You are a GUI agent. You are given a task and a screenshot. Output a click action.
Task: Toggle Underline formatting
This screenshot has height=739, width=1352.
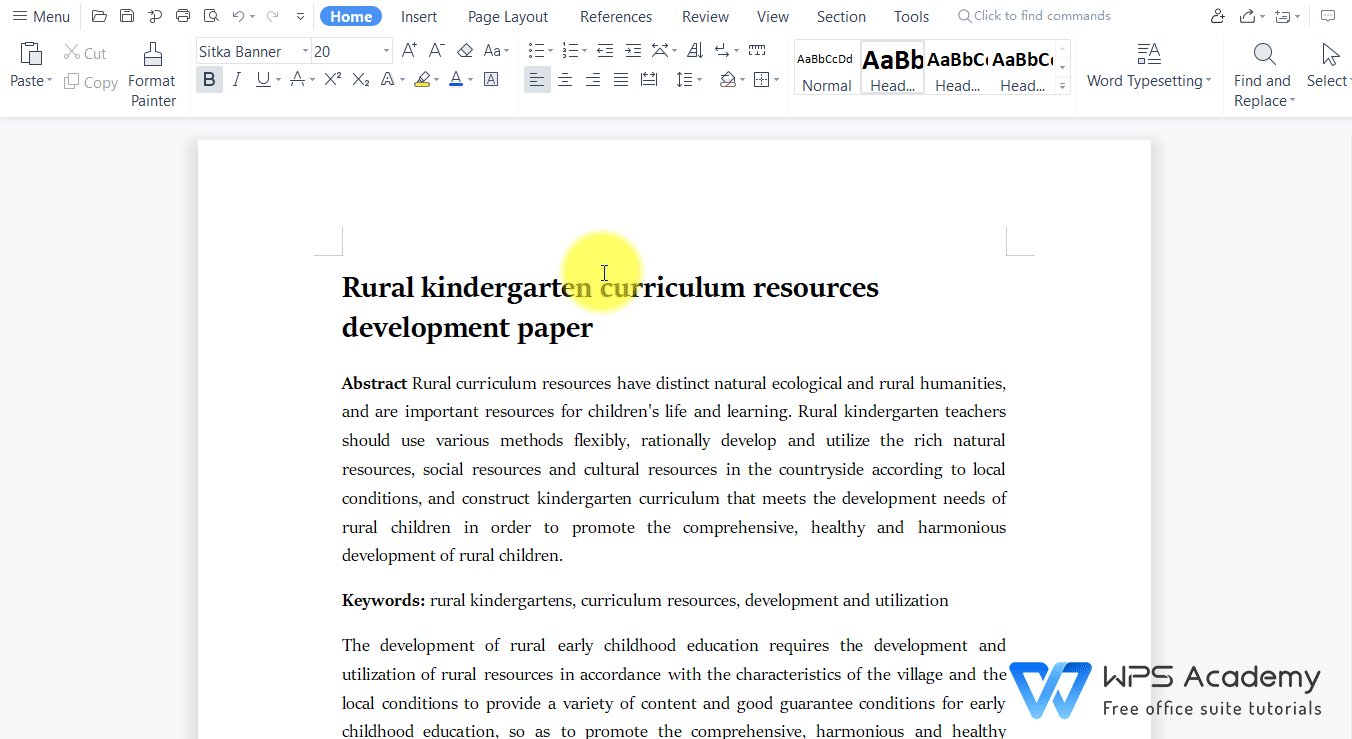(x=263, y=80)
